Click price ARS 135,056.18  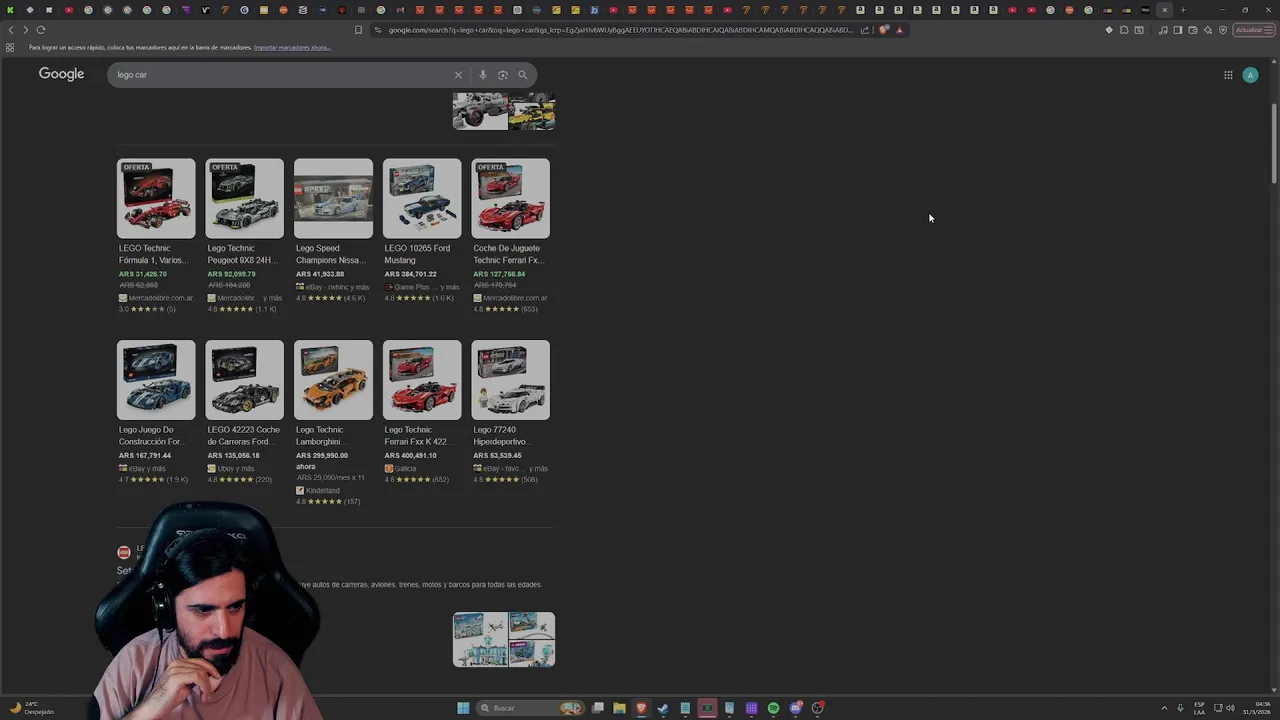(x=233, y=456)
